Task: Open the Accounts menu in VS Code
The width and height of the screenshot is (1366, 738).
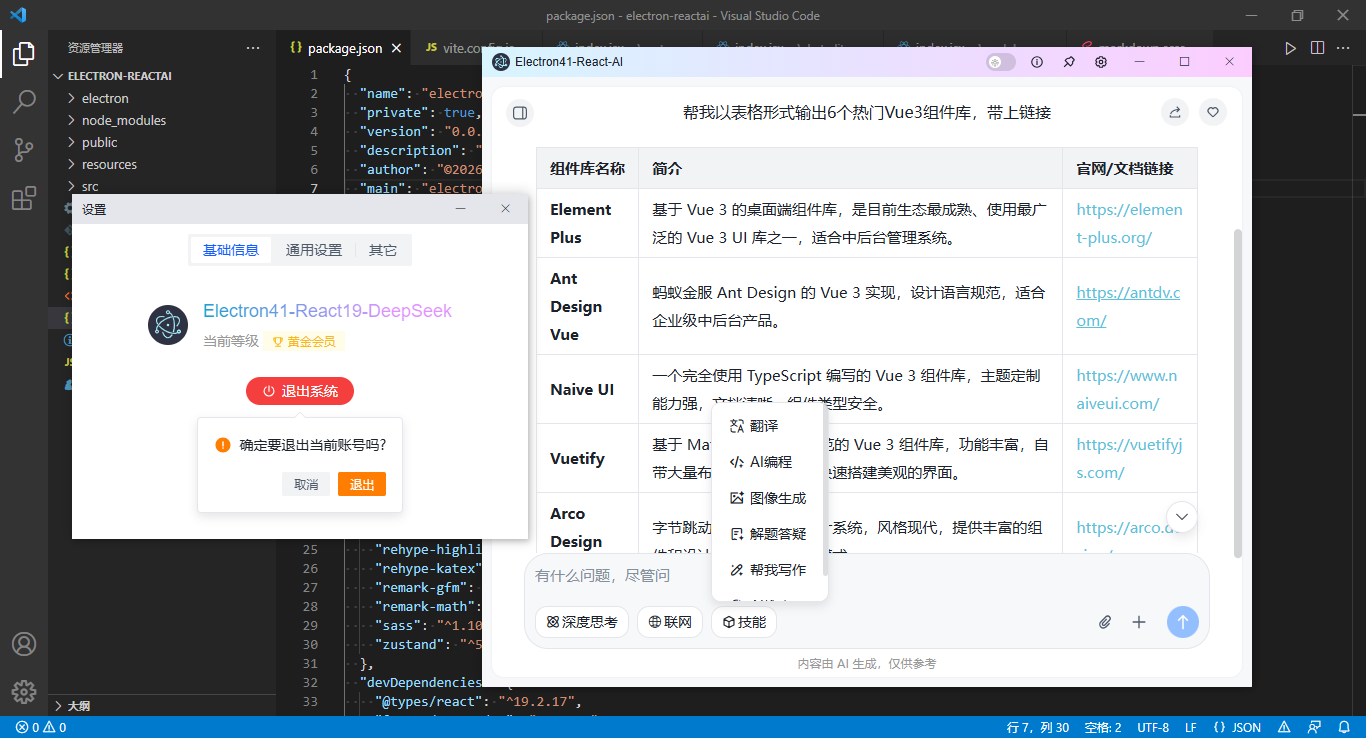Action: [24, 644]
